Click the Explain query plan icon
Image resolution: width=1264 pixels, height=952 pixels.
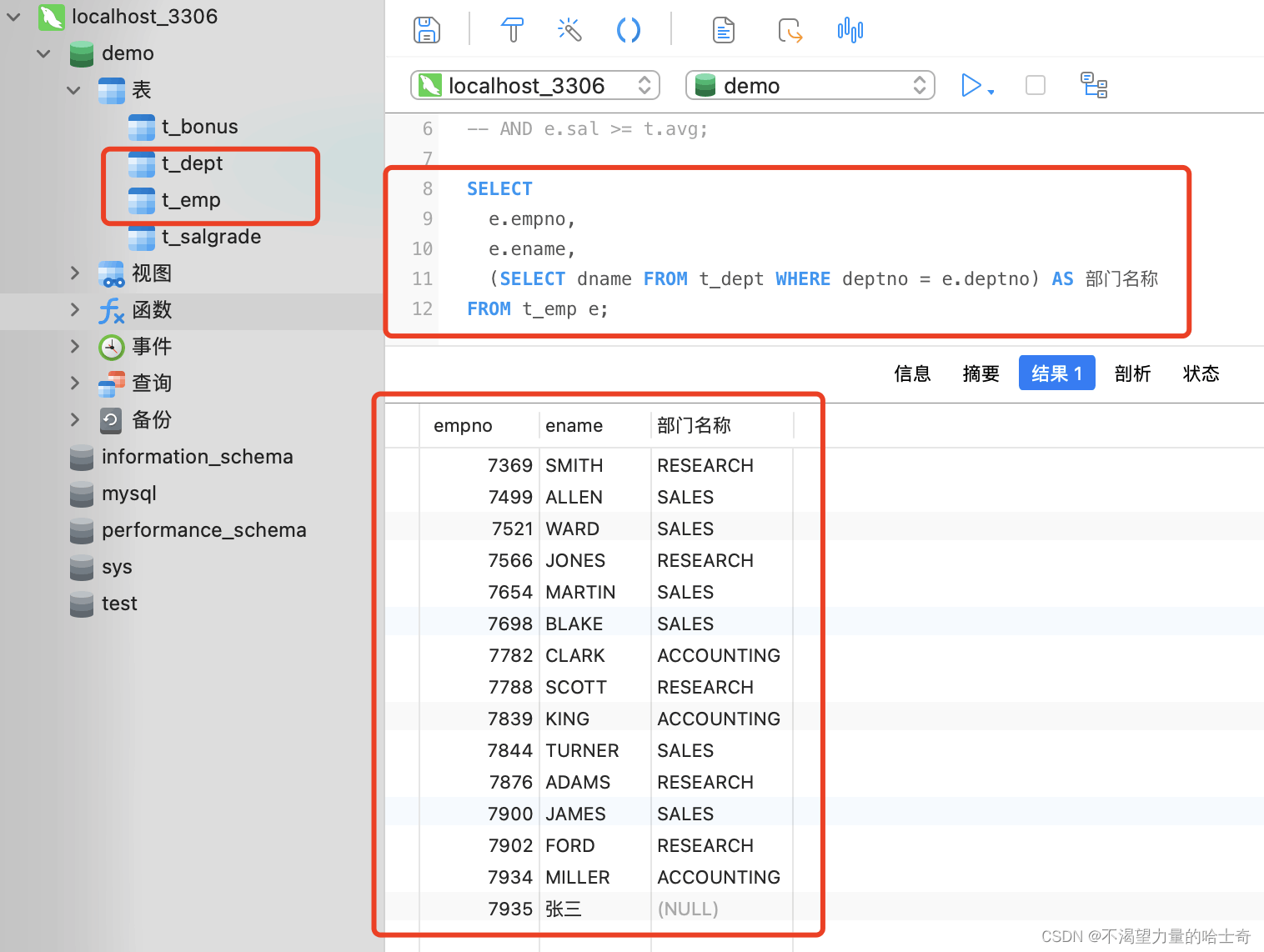(x=1093, y=85)
